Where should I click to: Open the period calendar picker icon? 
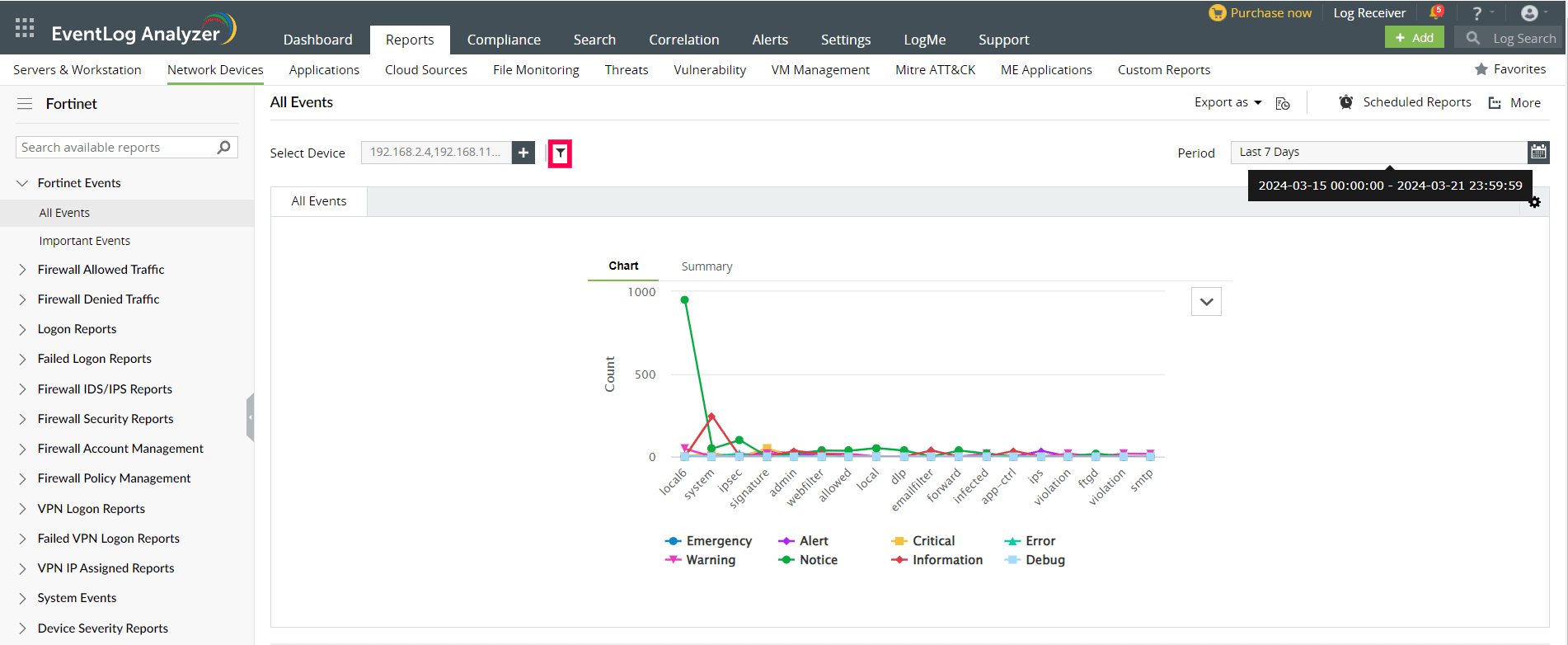[1538, 152]
